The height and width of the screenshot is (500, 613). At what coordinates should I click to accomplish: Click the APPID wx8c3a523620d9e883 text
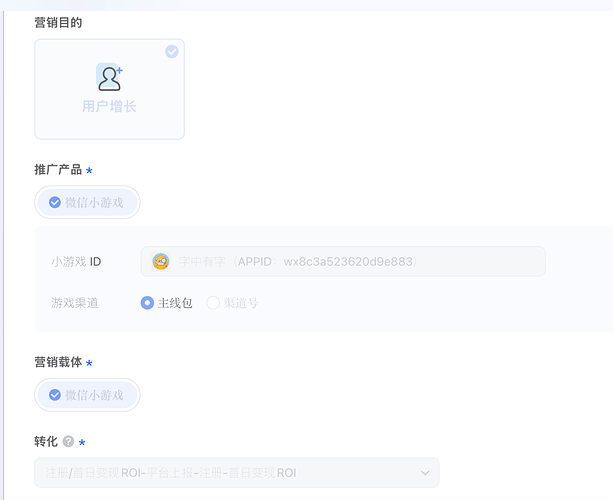[x=326, y=262]
